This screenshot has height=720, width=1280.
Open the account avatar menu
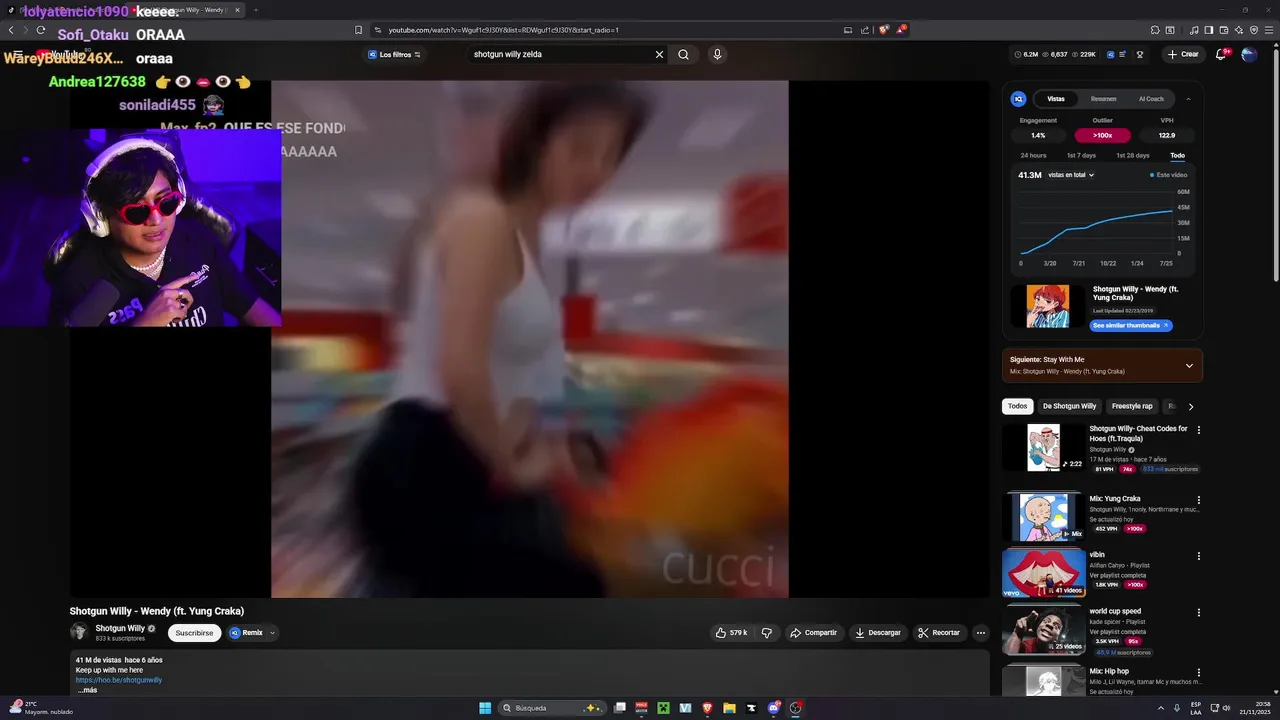(1249, 54)
